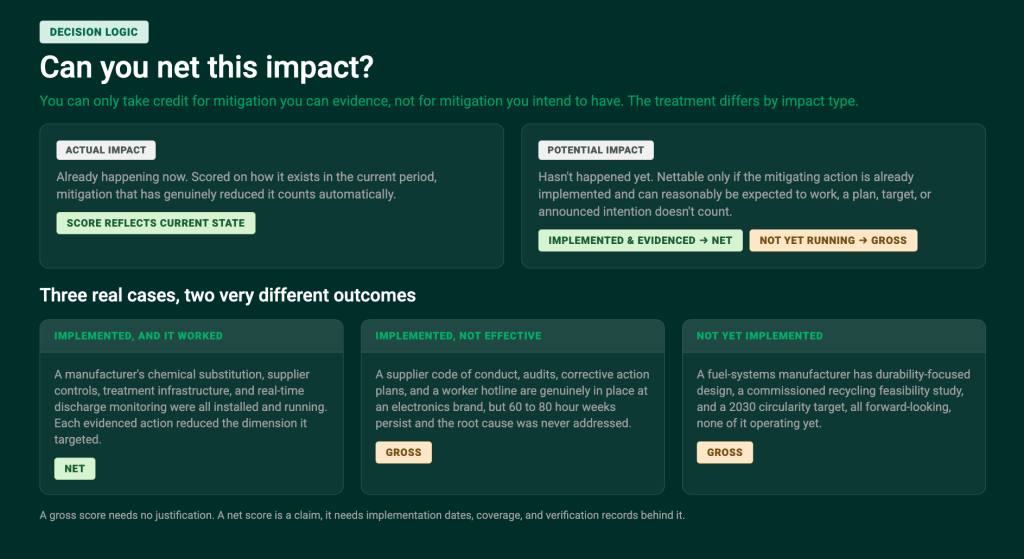The height and width of the screenshot is (559, 1024).
Task: Click NOT YET RUNNING → GROSS badge
Action: tap(833, 240)
